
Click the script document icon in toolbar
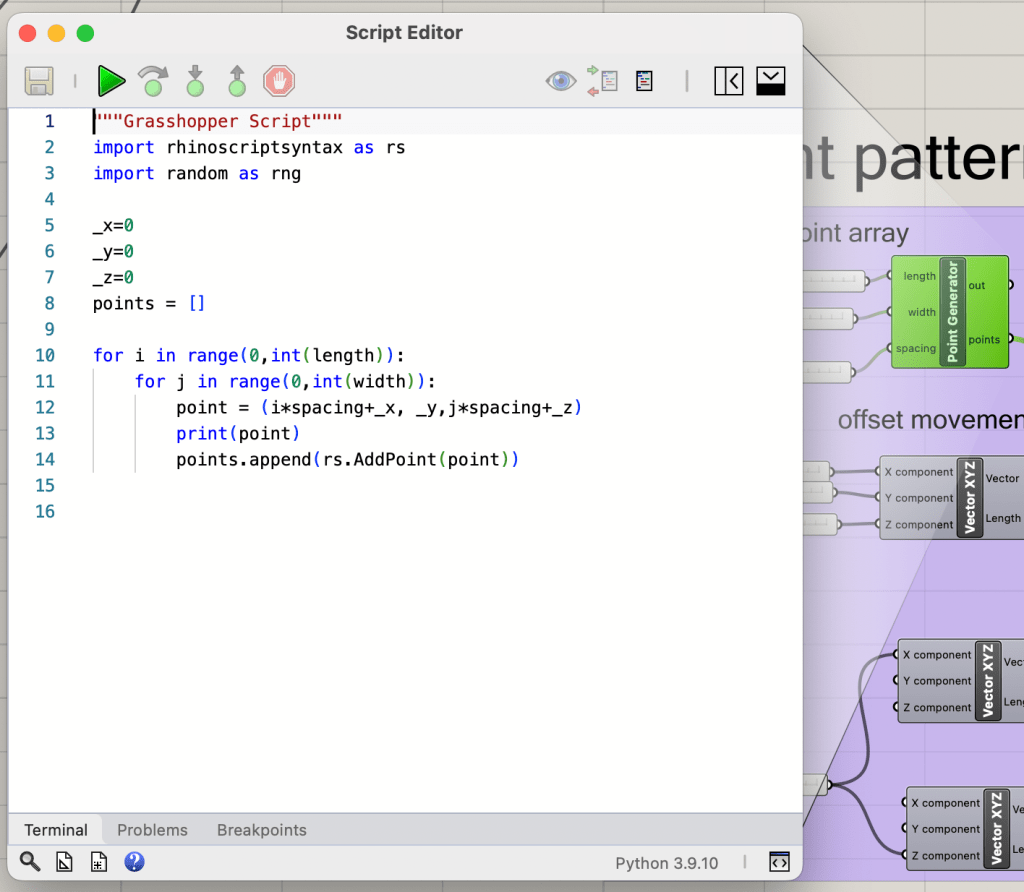pyautogui.click(x=644, y=81)
